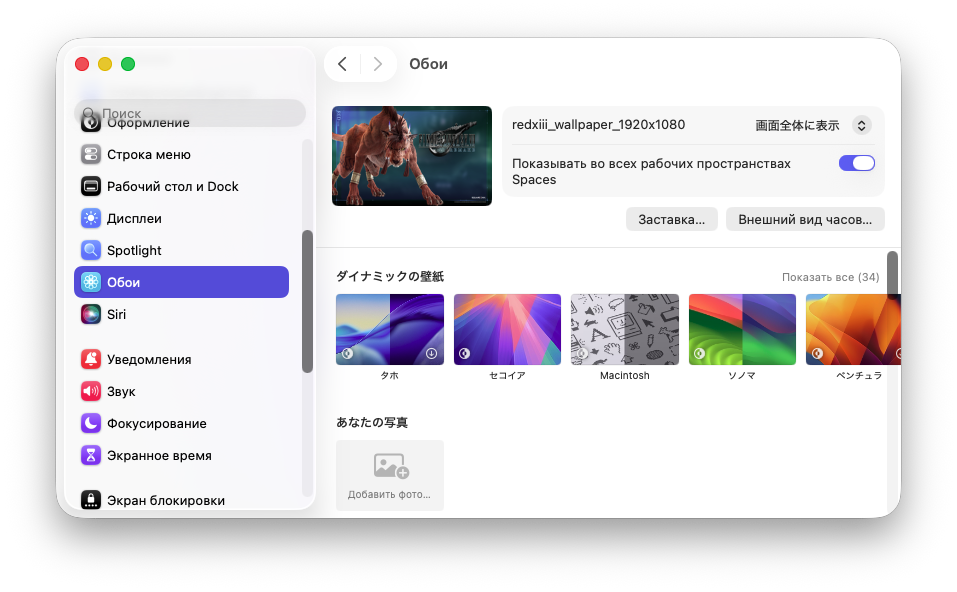Click the sidebar scrollbar thumb
The image size is (957, 592).
pos(307,301)
